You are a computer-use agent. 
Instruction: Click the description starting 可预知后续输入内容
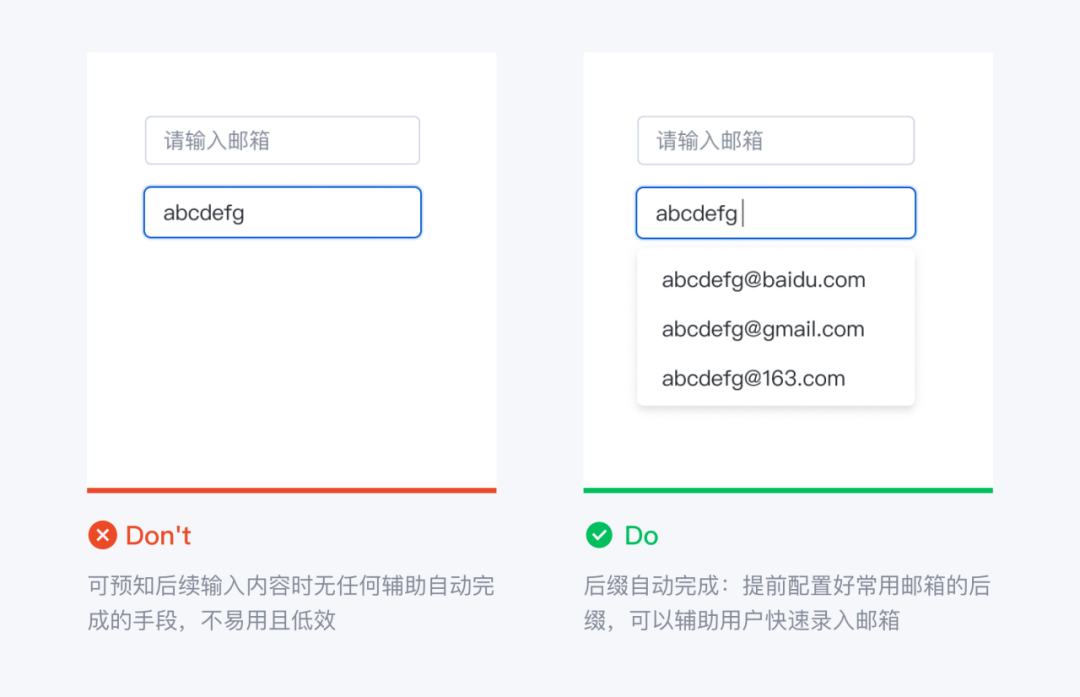(291, 603)
